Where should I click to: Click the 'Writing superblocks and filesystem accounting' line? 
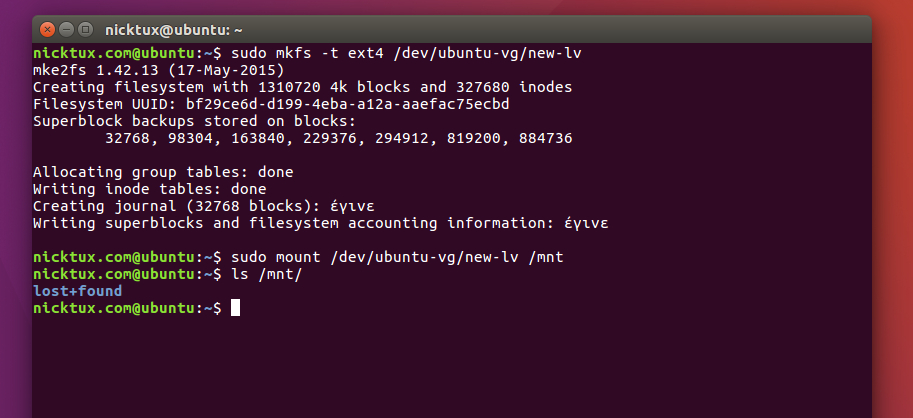tap(320, 223)
